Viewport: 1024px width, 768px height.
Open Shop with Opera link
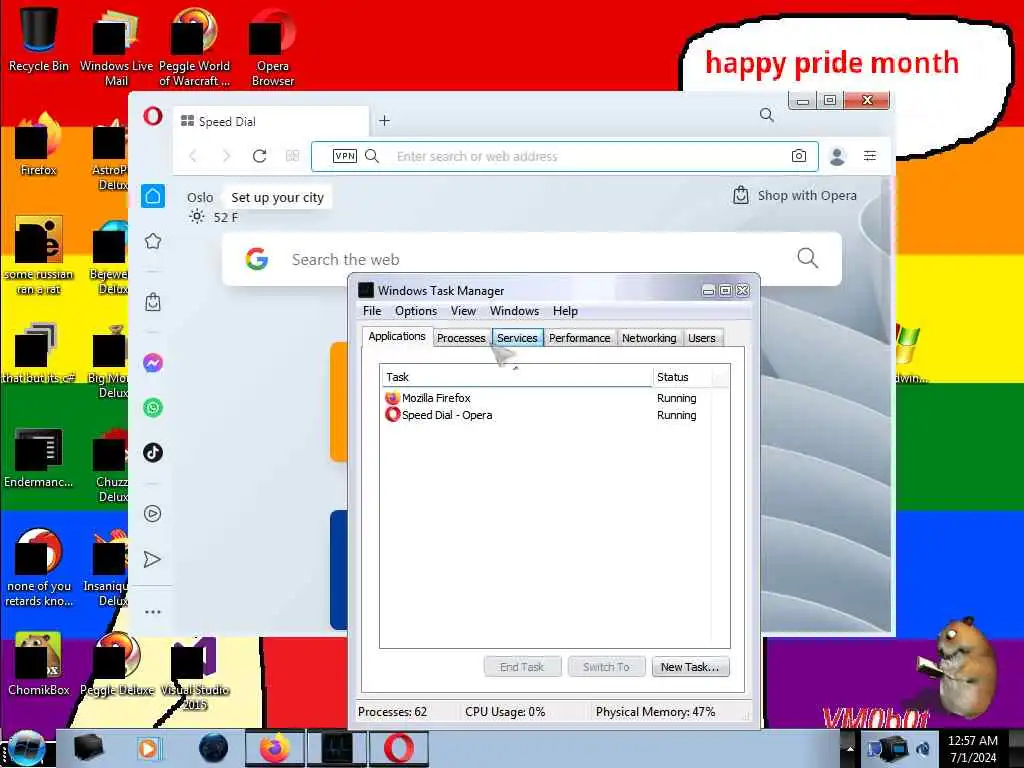pos(795,195)
